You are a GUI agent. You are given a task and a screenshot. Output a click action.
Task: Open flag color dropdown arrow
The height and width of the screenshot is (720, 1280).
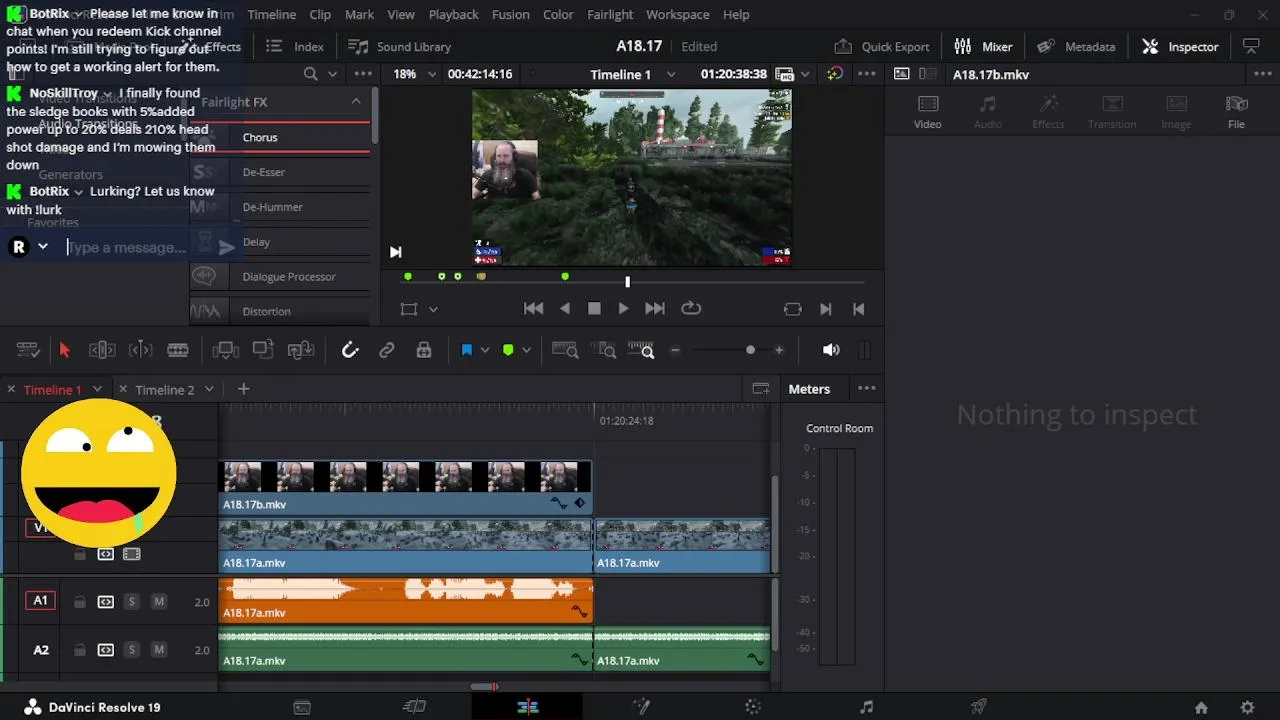point(485,350)
